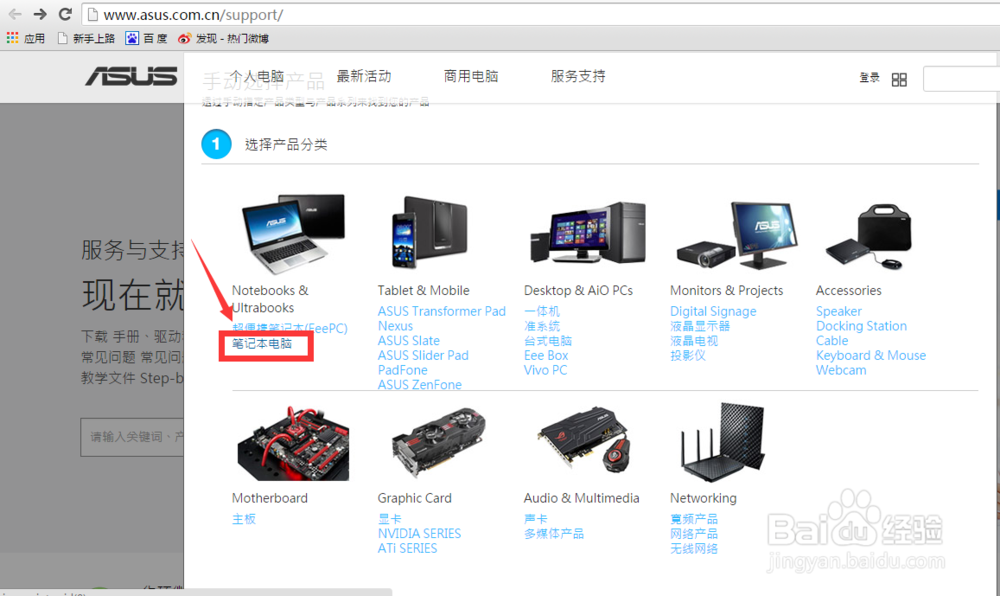Open the 百度 bookmark
Viewport: 1000px width, 596px height.
point(147,38)
